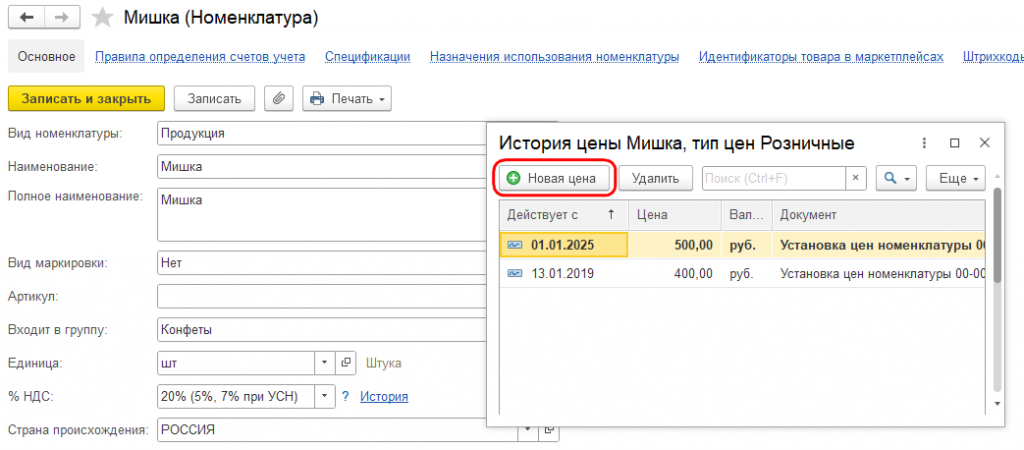Viewport: 1024px width, 450px height.
Task: Open Назначения использования номенклатуры tab
Action: point(554,57)
